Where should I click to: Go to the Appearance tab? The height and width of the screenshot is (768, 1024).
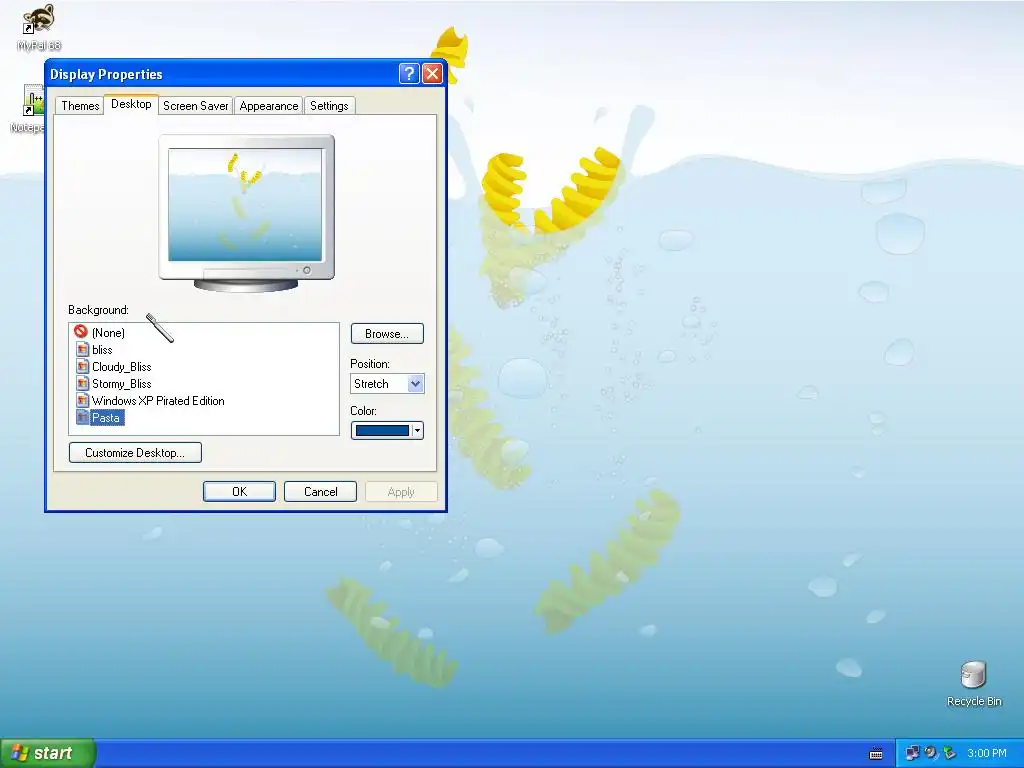(x=268, y=106)
